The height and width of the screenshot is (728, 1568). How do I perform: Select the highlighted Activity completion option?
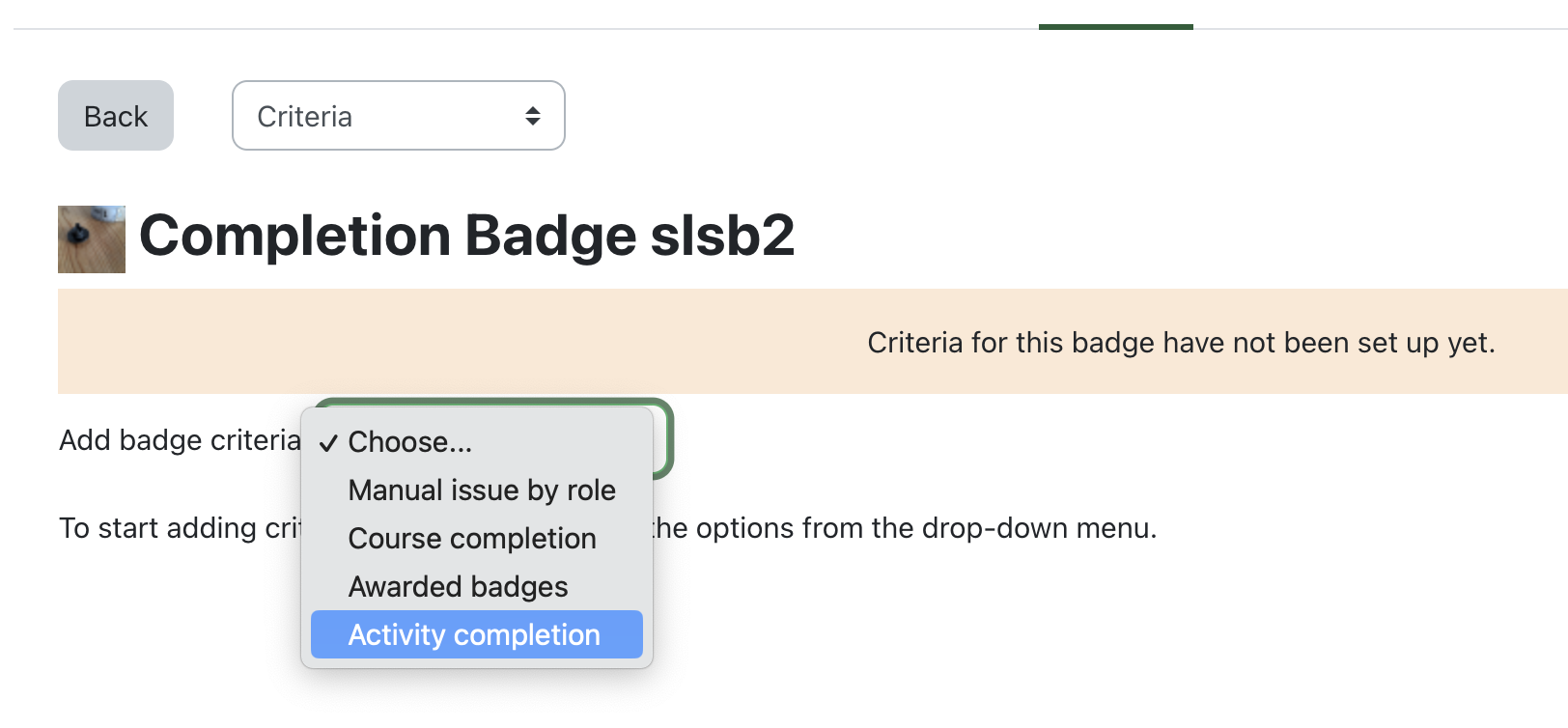pyautogui.click(x=474, y=634)
